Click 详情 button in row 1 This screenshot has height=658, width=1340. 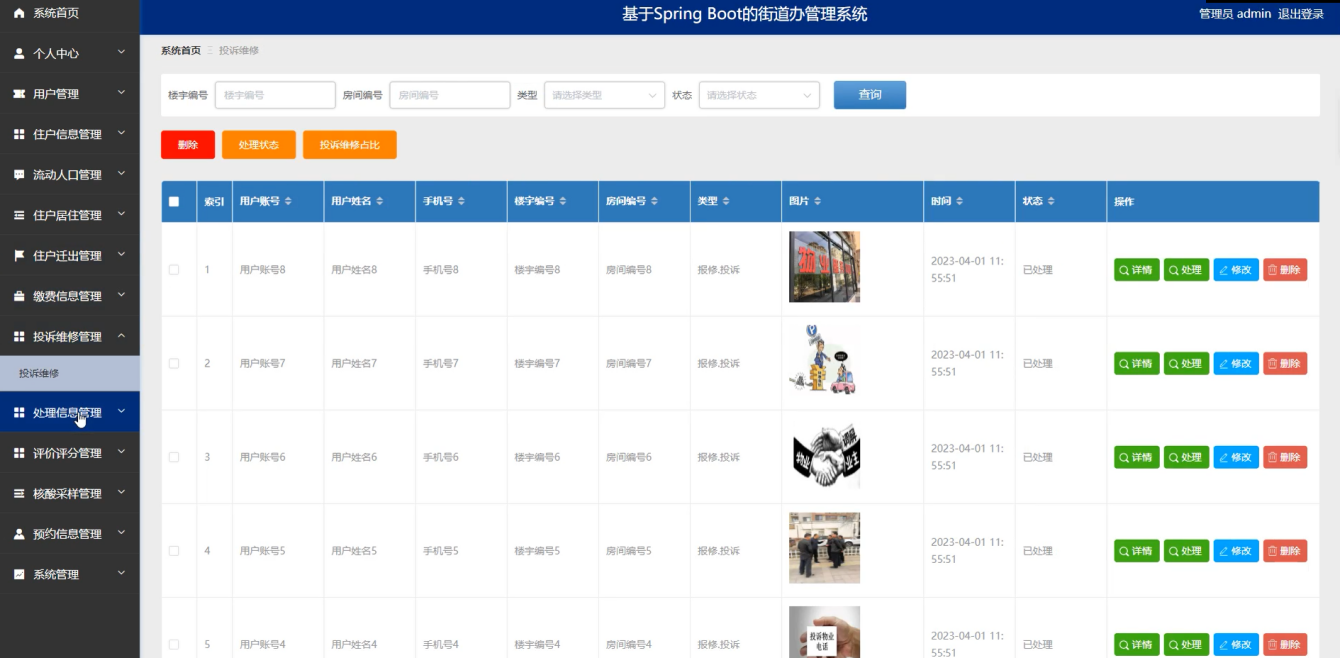(x=1137, y=270)
